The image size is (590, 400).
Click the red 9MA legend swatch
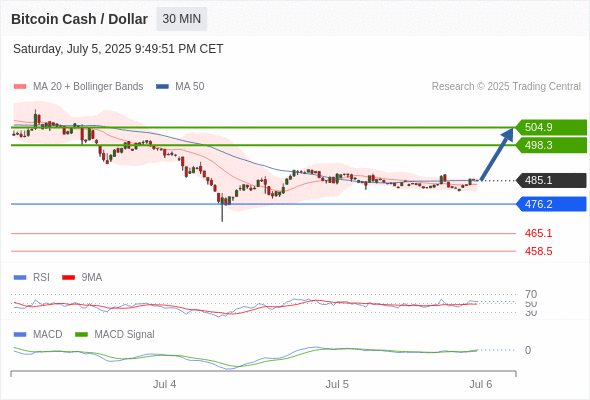(x=68, y=278)
